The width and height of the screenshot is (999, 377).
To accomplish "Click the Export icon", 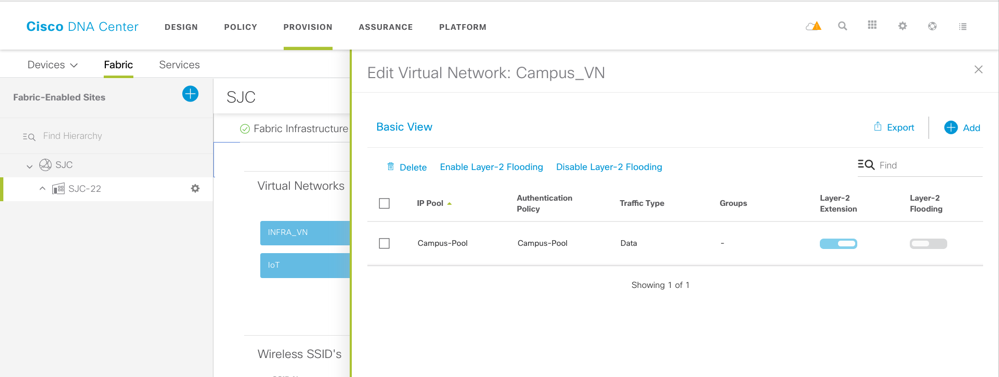I will click(x=877, y=127).
